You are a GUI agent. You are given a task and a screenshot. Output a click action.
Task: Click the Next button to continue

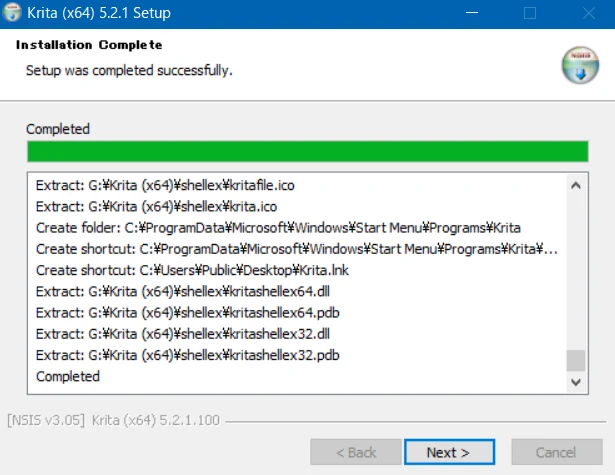[449, 452]
